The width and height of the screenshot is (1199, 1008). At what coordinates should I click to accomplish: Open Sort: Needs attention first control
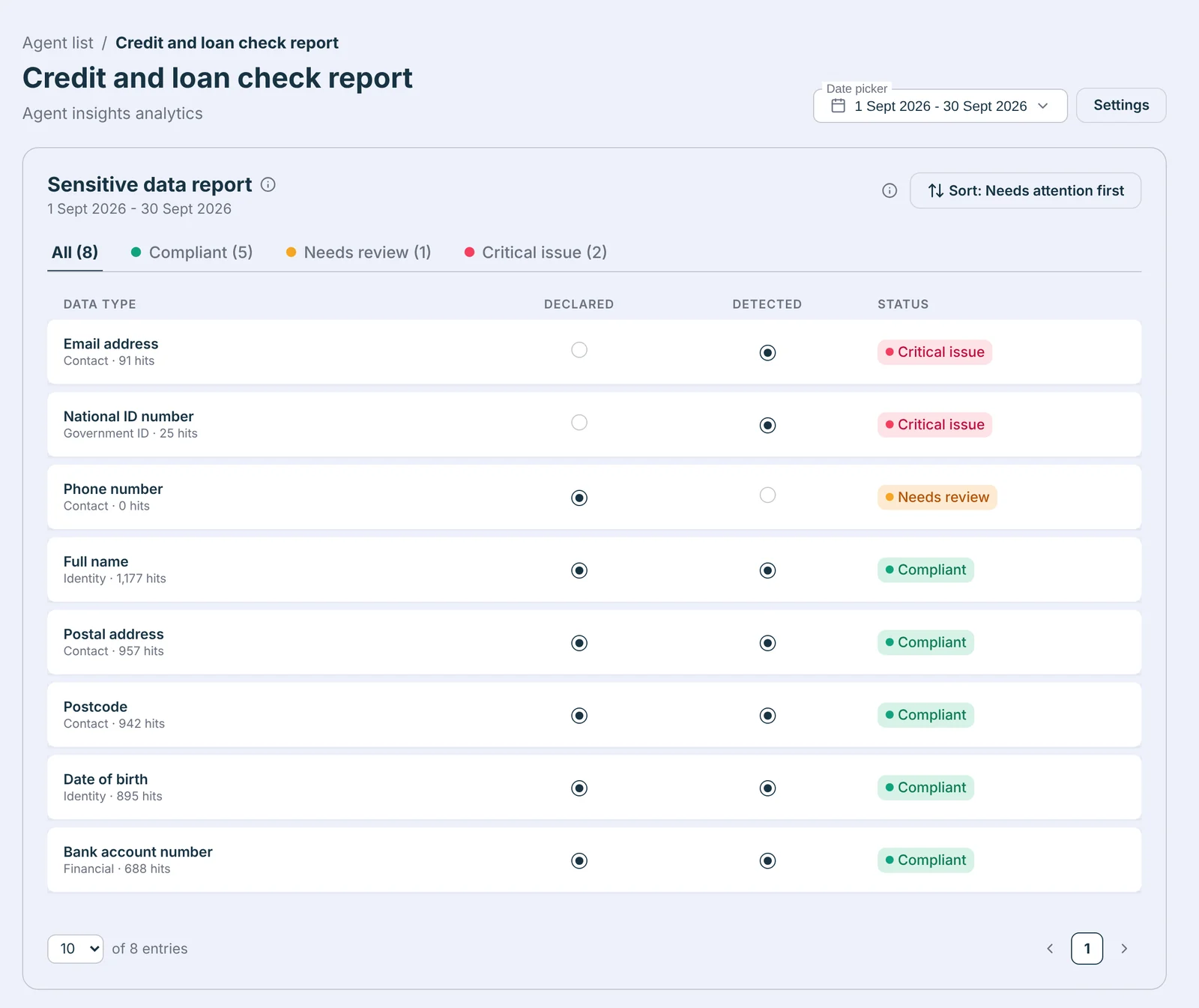coord(1025,190)
